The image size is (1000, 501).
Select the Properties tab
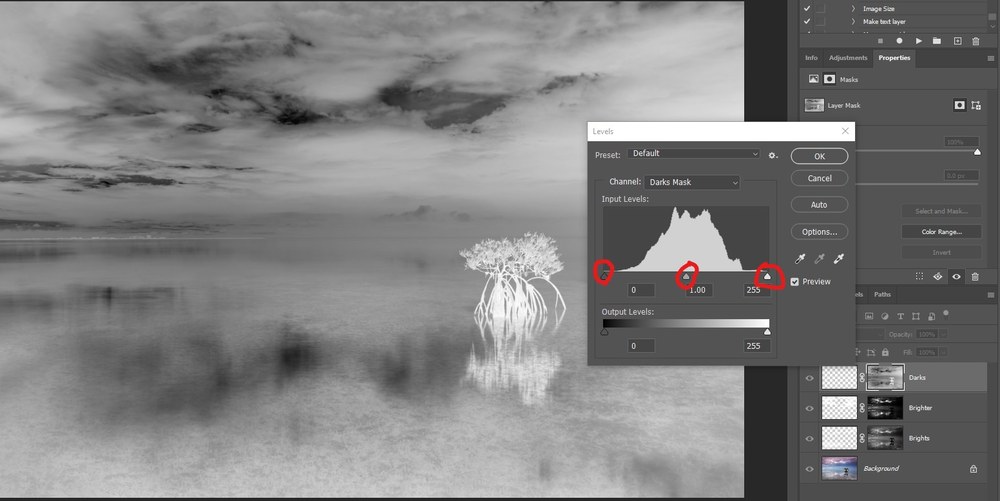[894, 58]
